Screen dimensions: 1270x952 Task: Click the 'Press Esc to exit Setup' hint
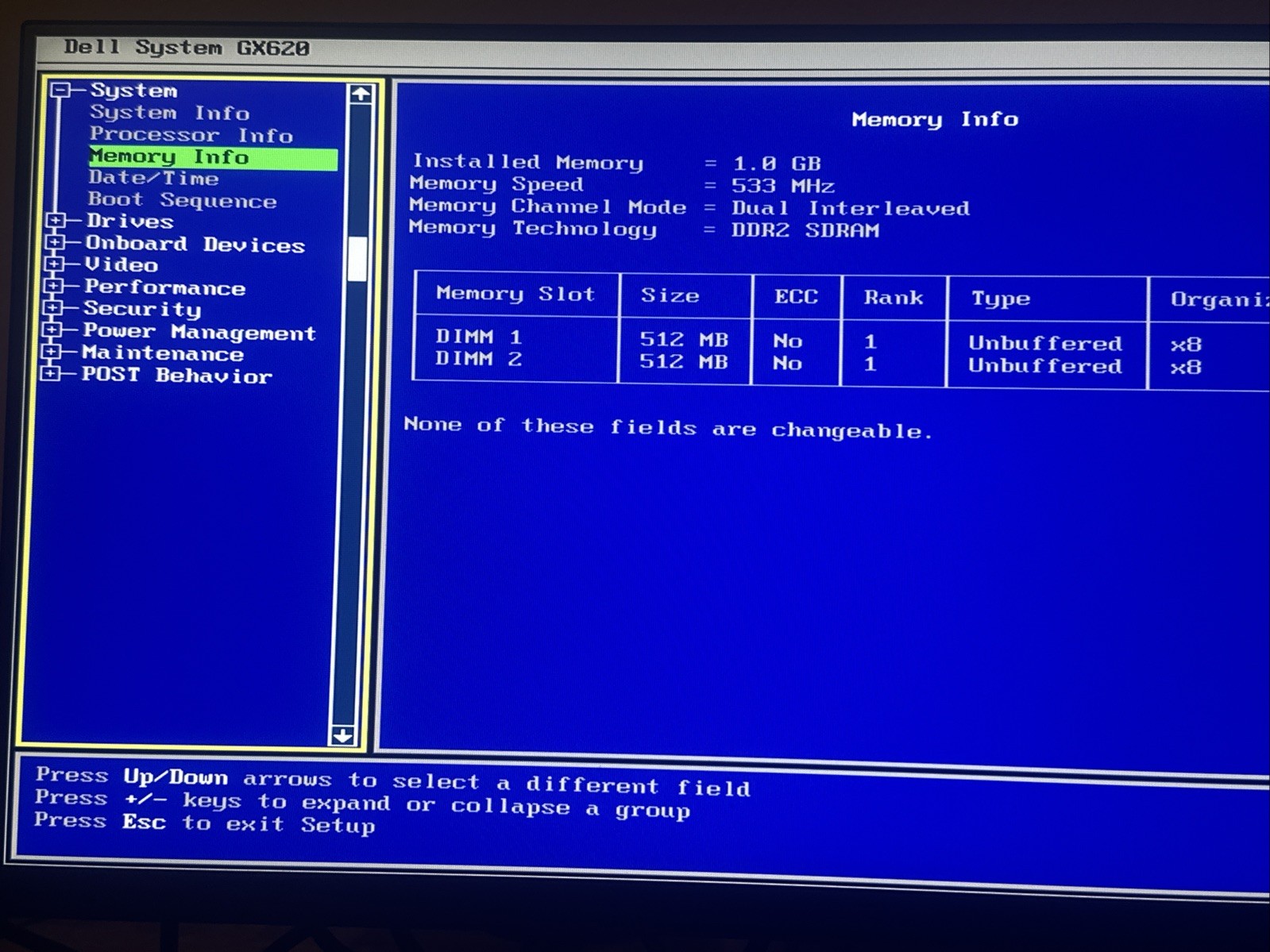(204, 823)
